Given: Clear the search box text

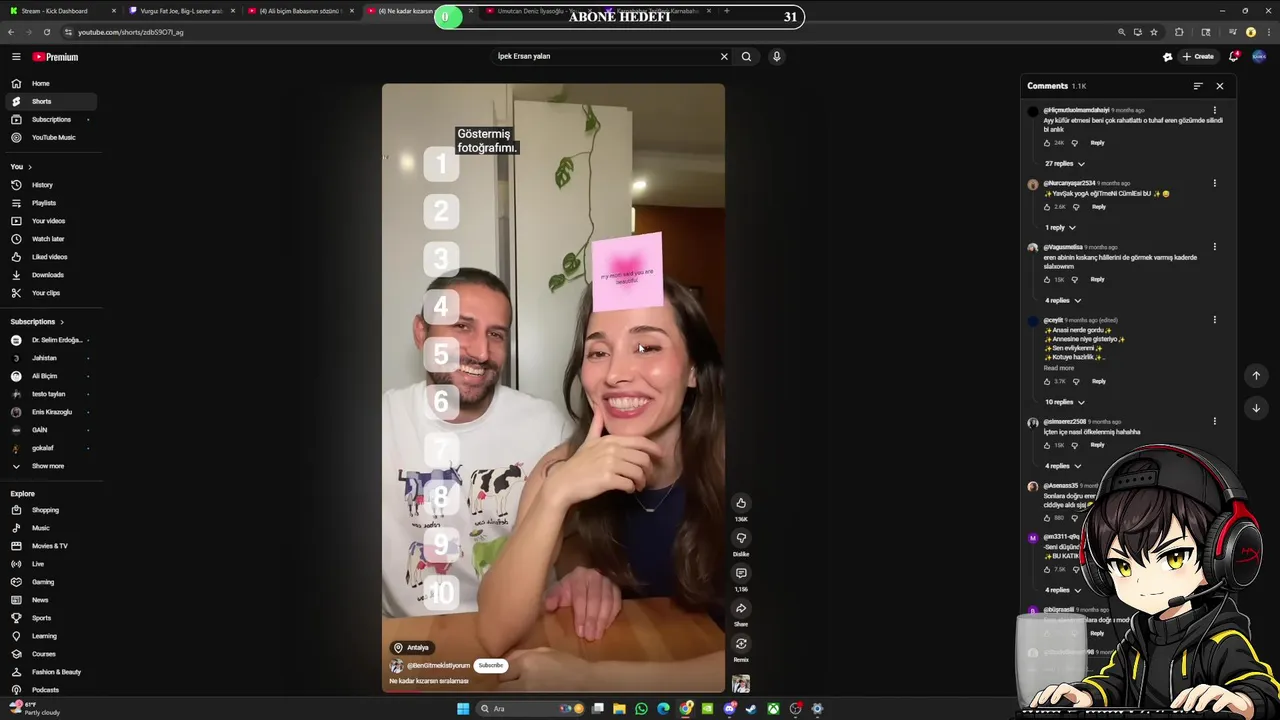Looking at the screenshot, I should [724, 57].
